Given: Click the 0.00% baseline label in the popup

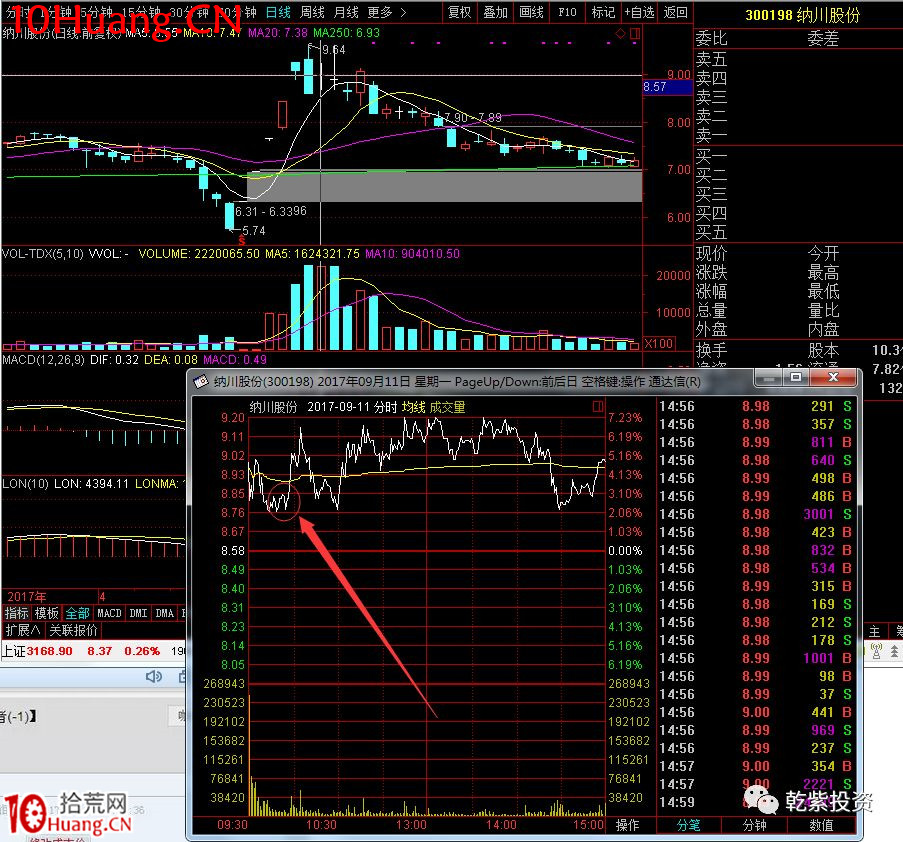Looking at the screenshot, I should [625, 551].
